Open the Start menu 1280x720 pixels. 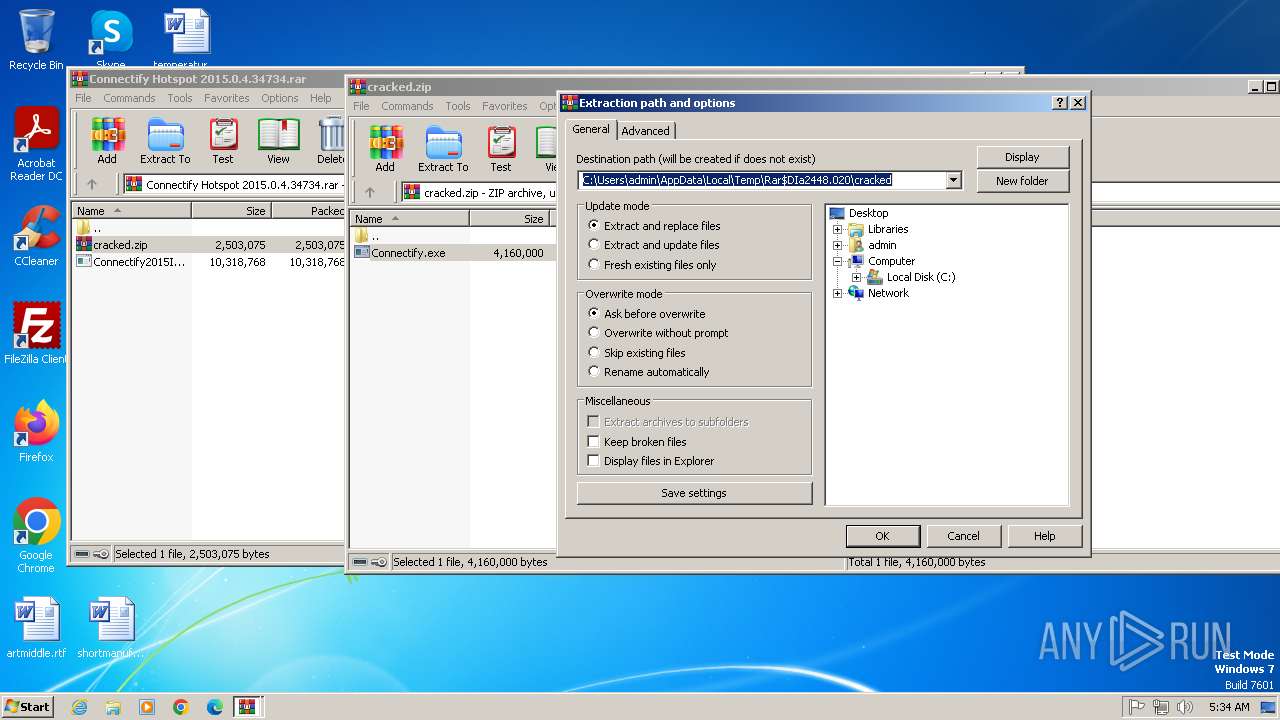(27, 707)
